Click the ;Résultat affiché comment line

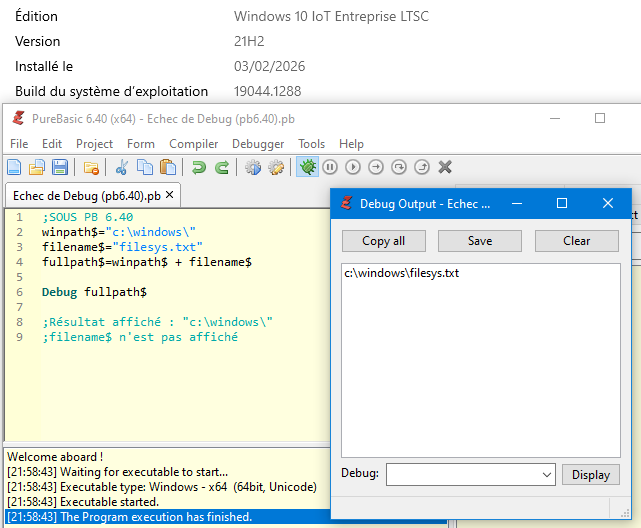tap(157, 322)
